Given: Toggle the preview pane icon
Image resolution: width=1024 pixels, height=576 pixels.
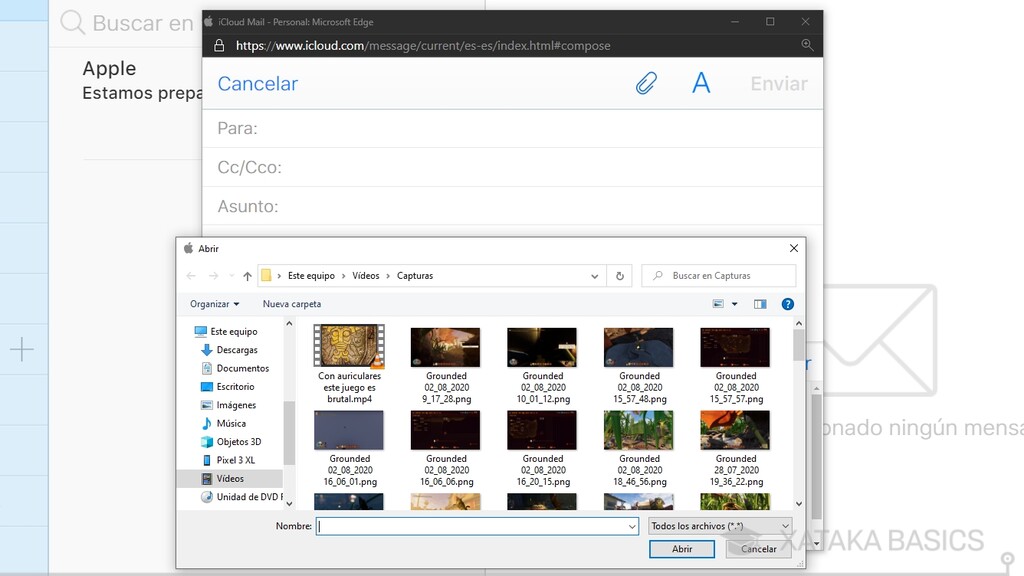Looking at the screenshot, I should click(760, 304).
